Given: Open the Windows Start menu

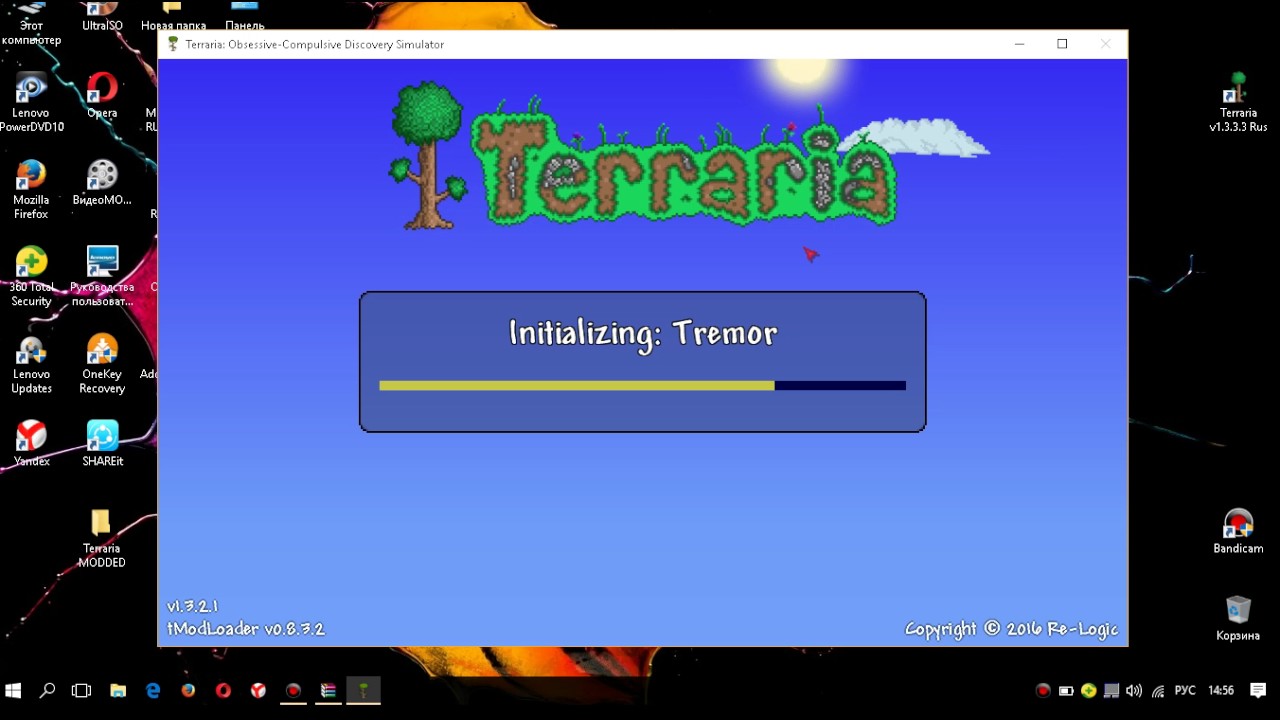Looking at the screenshot, I should [x=14, y=690].
